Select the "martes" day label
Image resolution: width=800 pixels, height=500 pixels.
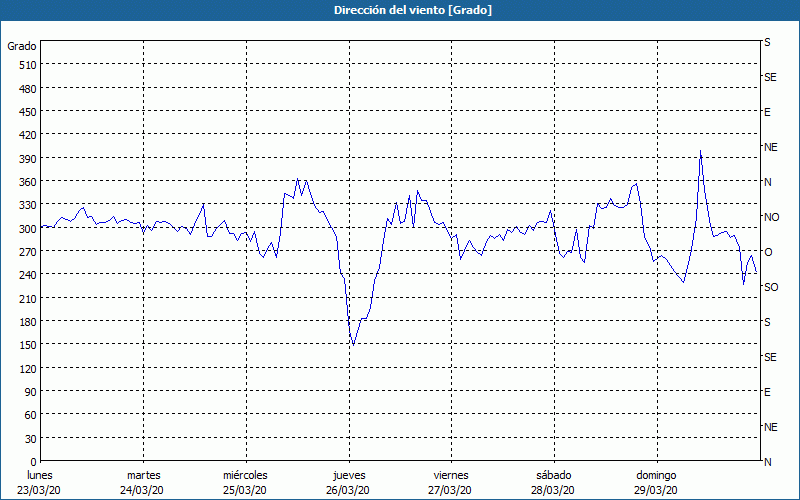coord(143,476)
